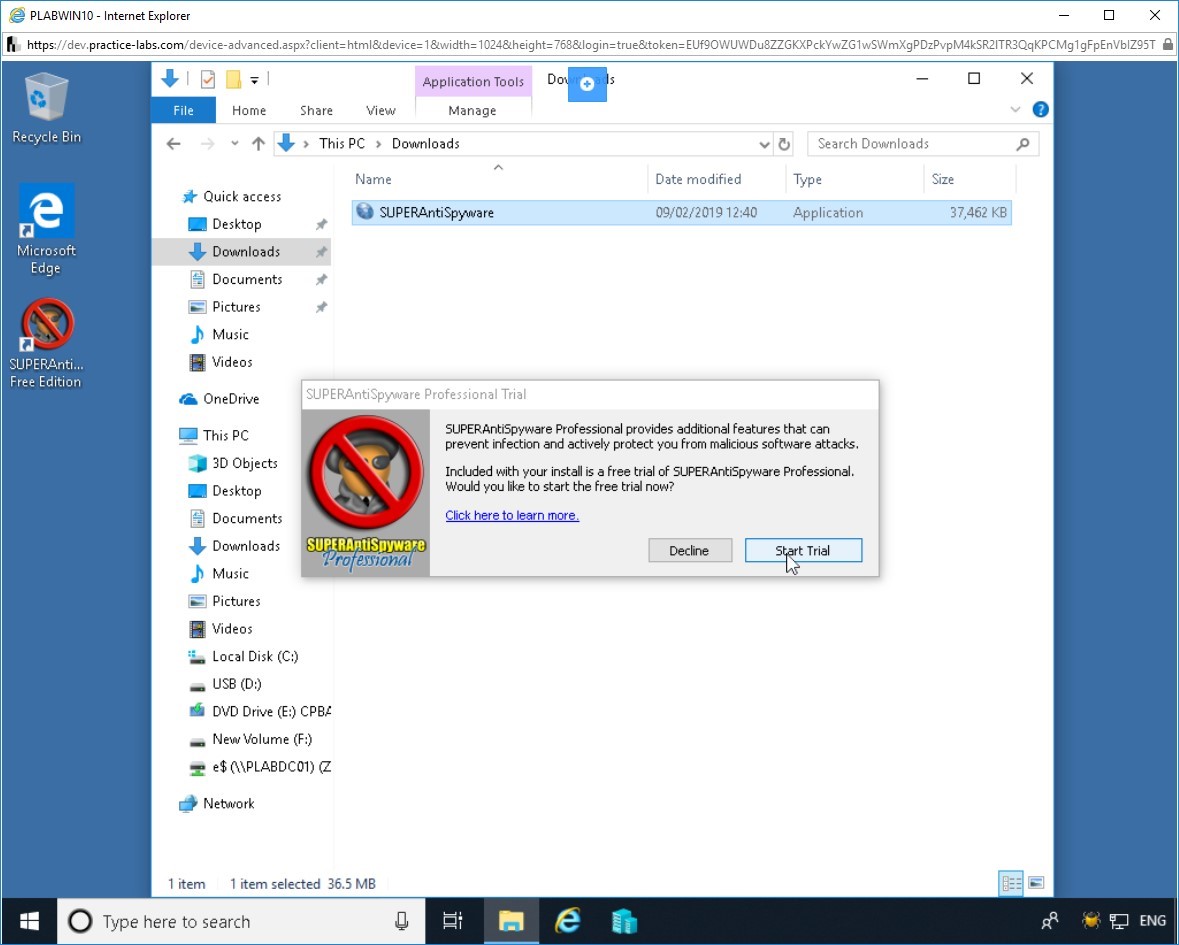Expand the ribbon with the chevron
This screenshot has width=1179, height=945.
(x=1015, y=110)
